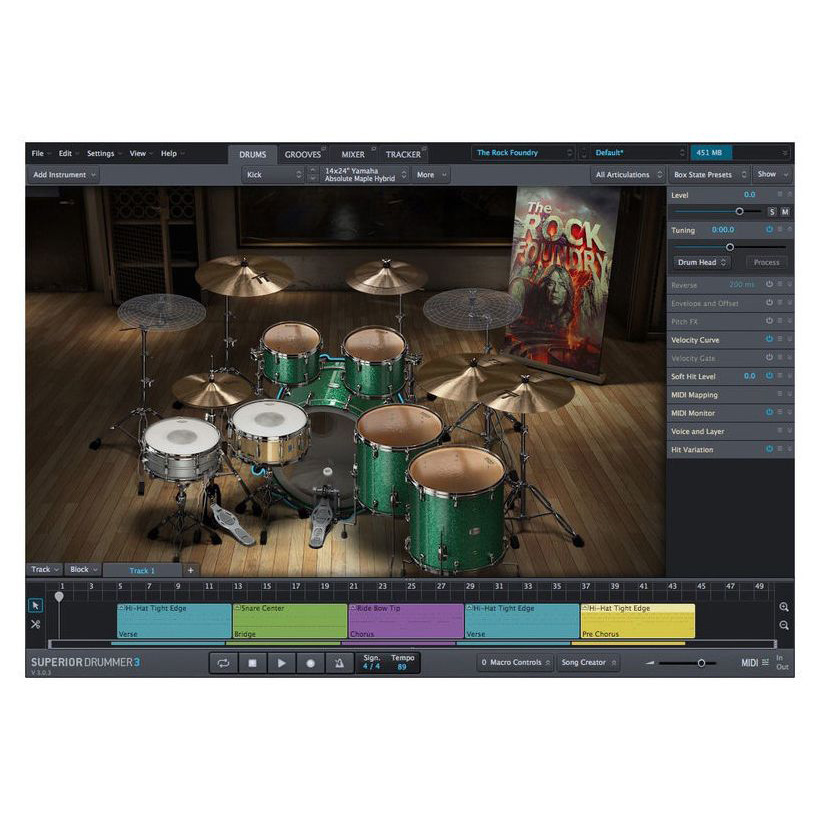Switch to the MIXER tab
820x820 pixels.
(x=353, y=155)
